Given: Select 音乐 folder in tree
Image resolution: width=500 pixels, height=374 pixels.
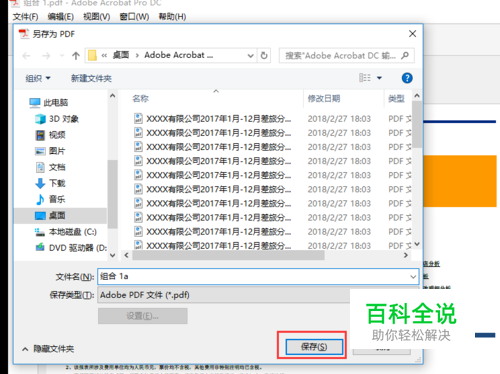Looking at the screenshot, I should click(50, 199).
